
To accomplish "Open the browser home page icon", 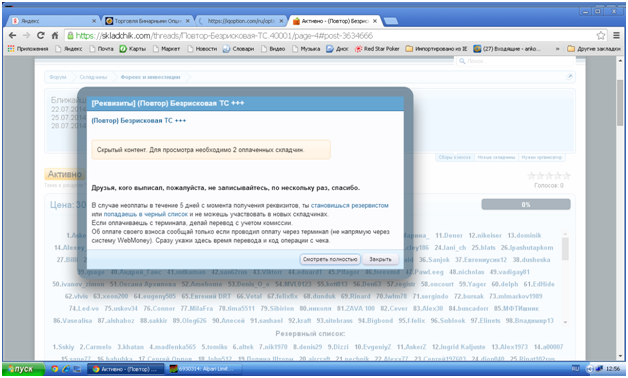I will tap(55, 36).
